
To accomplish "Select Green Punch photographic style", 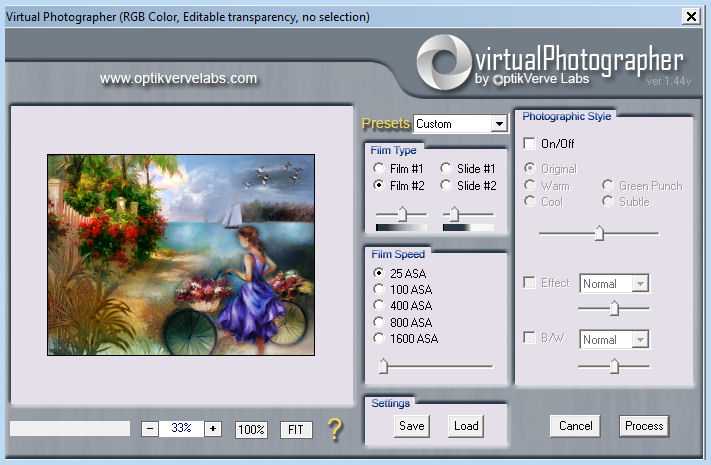I will click(608, 185).
